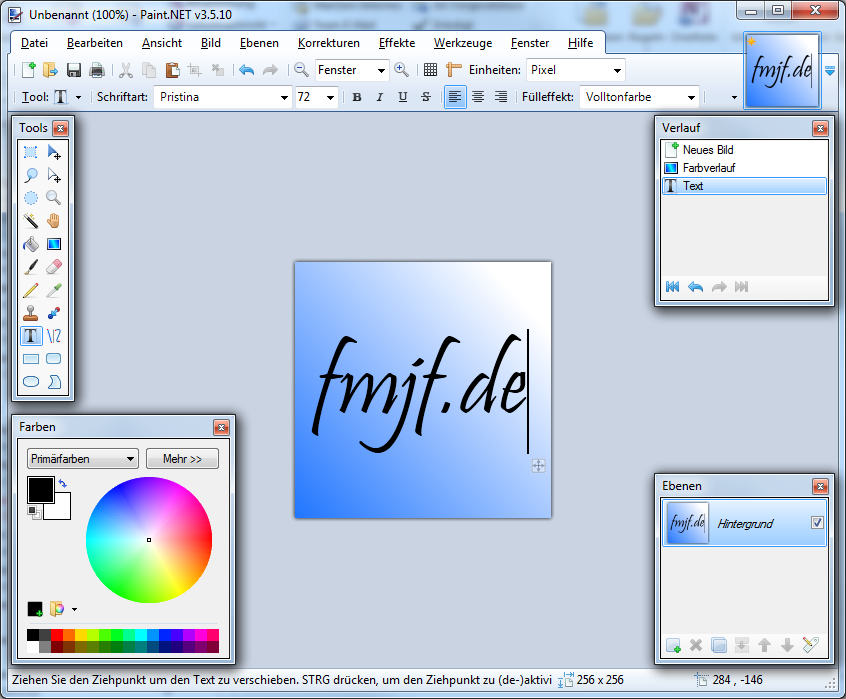Click the swap colors arrow icon
The image size is (846, 699).
coord(63,483)
